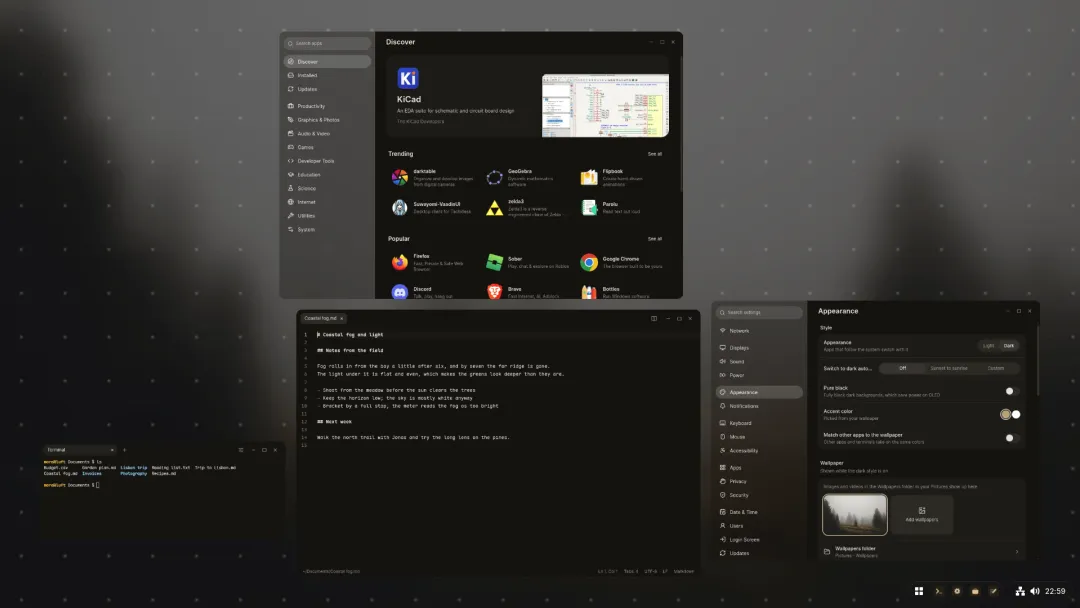Click See all next to Popular
The width and height of the screenshot is (1080, 608).
(x=654, y=239)
